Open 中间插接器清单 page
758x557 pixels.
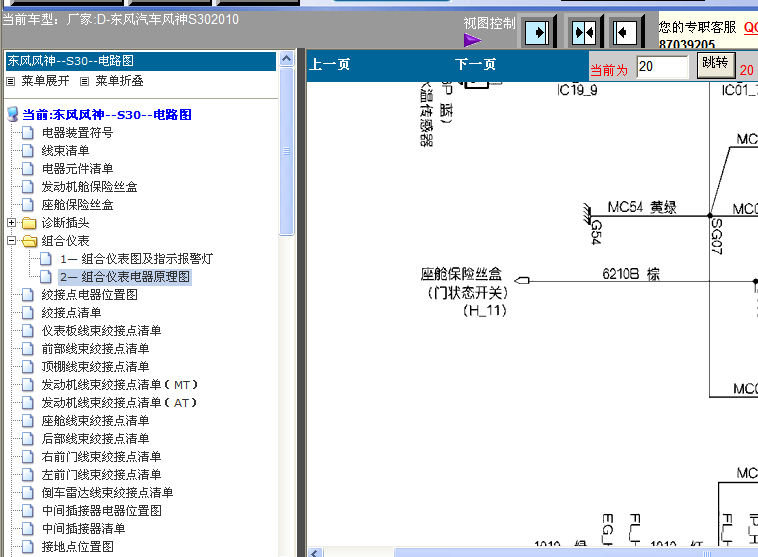pyautogui.click(x=83, y=528)
